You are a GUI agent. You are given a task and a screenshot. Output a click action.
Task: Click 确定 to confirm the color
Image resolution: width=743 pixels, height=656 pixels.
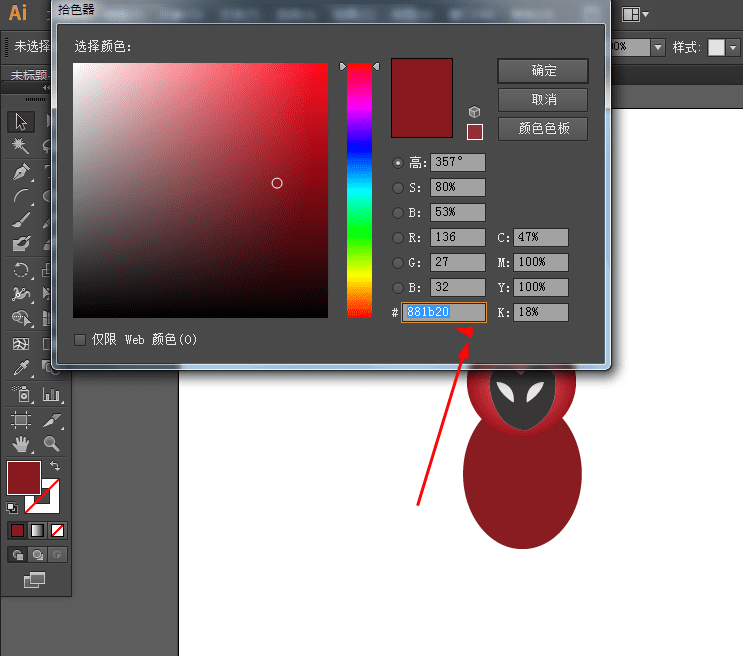[x=543, y=71]
